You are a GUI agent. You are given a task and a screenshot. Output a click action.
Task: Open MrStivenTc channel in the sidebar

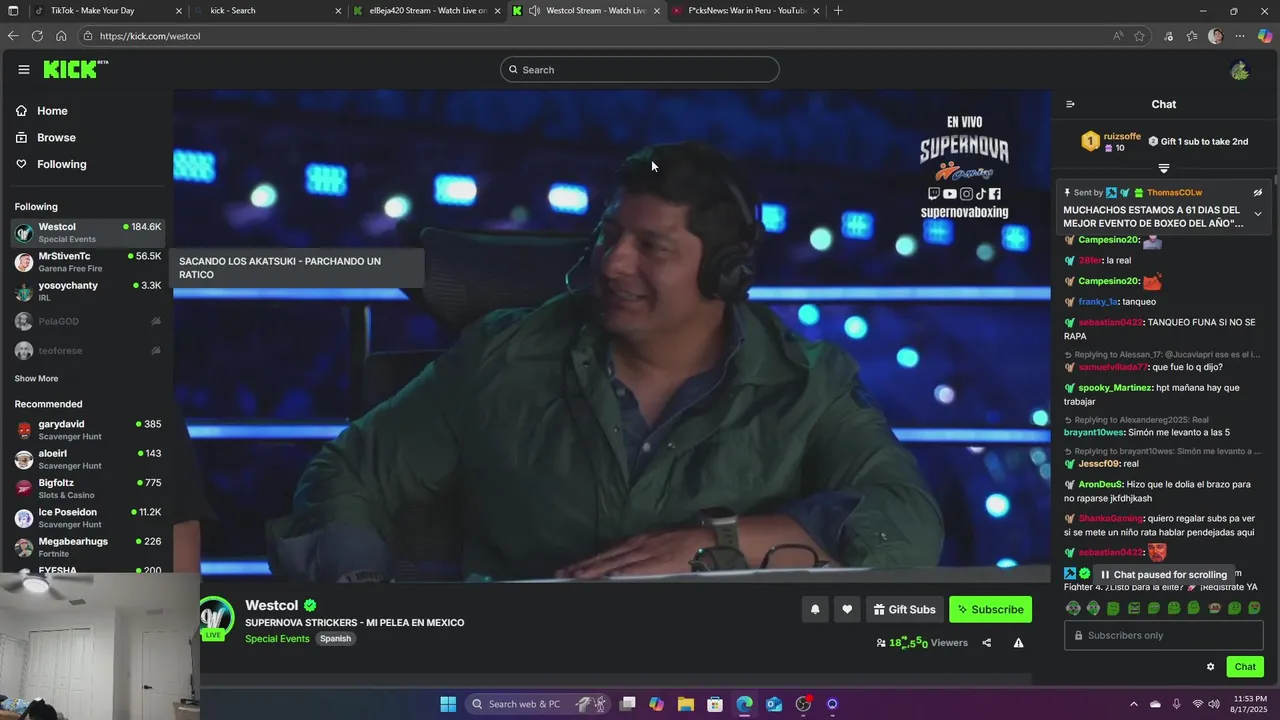pyautogui.click(x=88, y=262)
